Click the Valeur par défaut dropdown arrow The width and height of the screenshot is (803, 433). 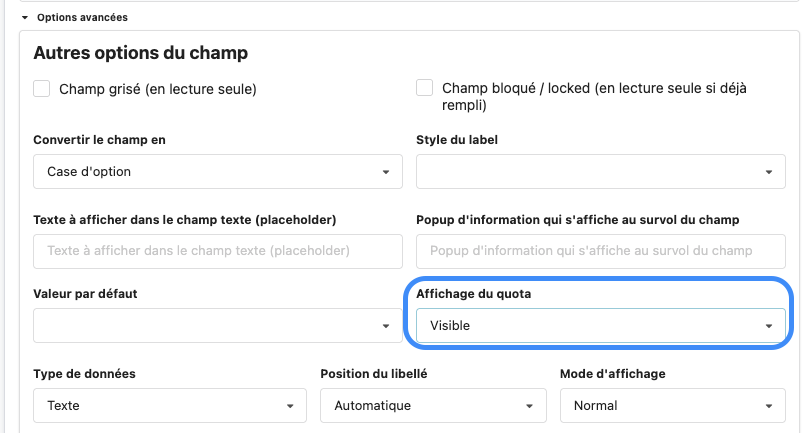pos(386,326)
